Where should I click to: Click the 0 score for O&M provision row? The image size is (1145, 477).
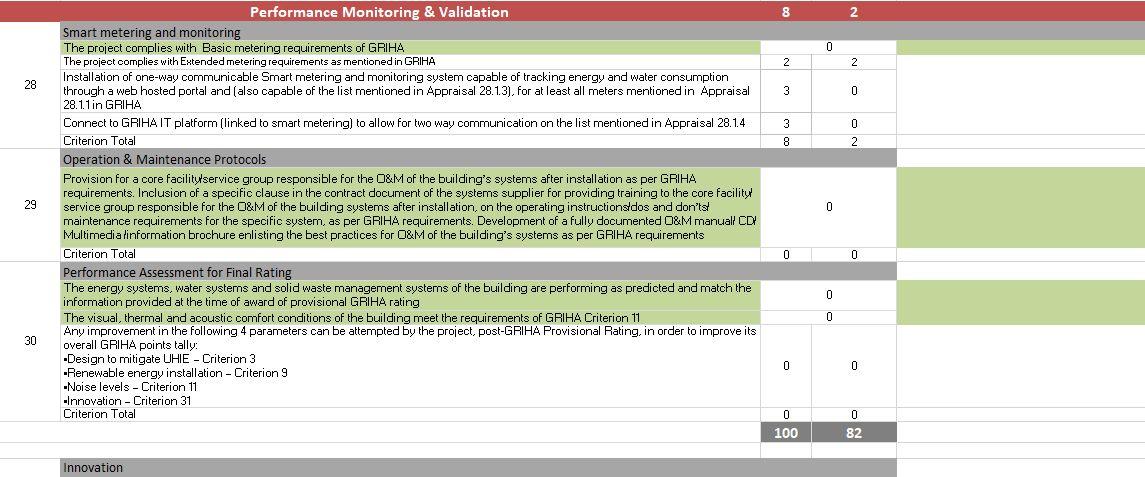click(829, 207)
